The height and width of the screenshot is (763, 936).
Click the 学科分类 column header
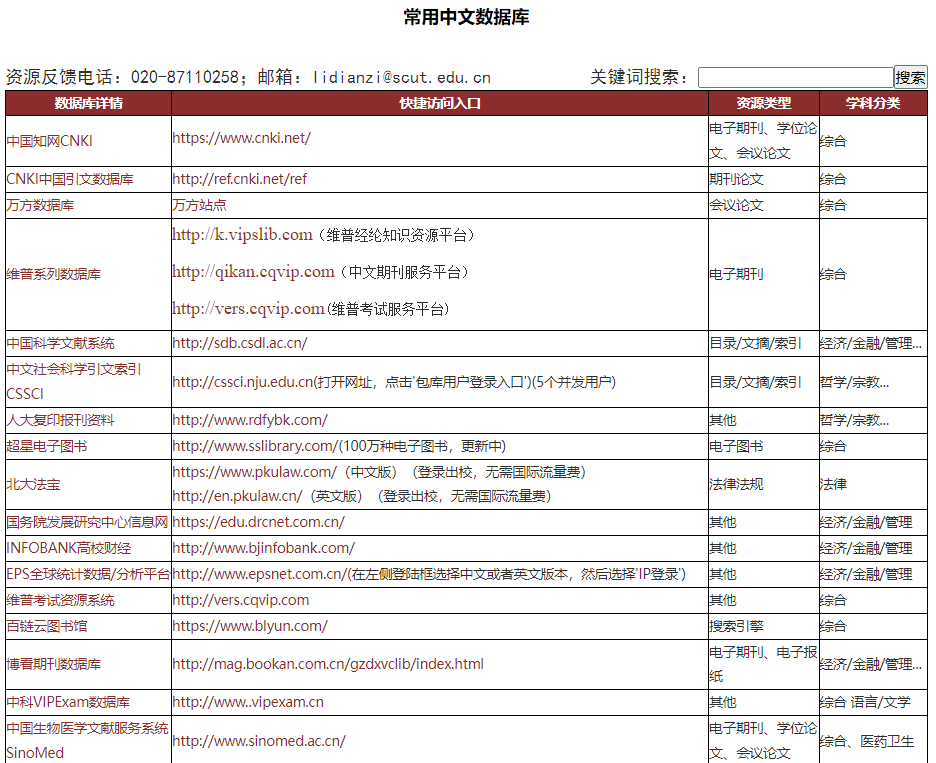click(873, 103)
